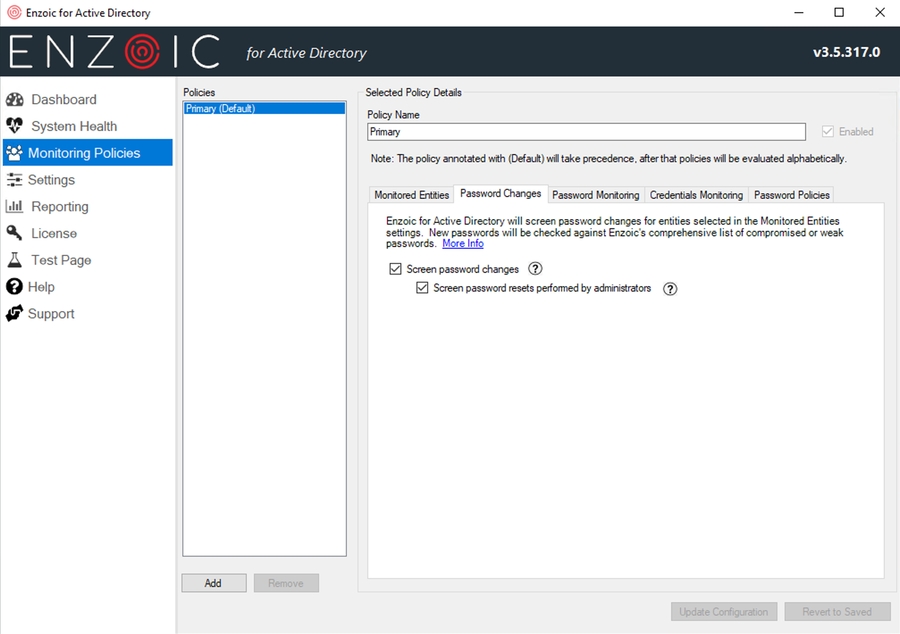Toggle Screen password resets performed by administrators
900x634 pixels.
point(422,288)
